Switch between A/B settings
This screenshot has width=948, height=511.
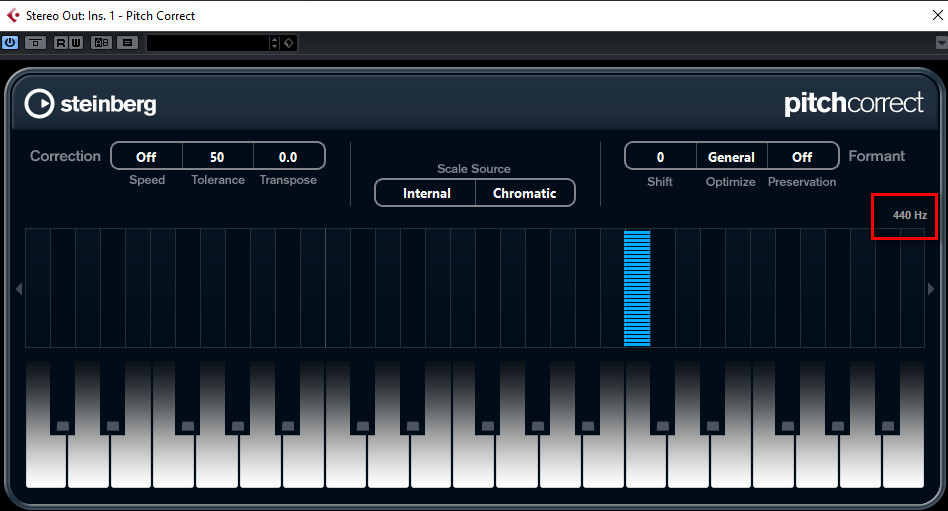click(102, 43)
